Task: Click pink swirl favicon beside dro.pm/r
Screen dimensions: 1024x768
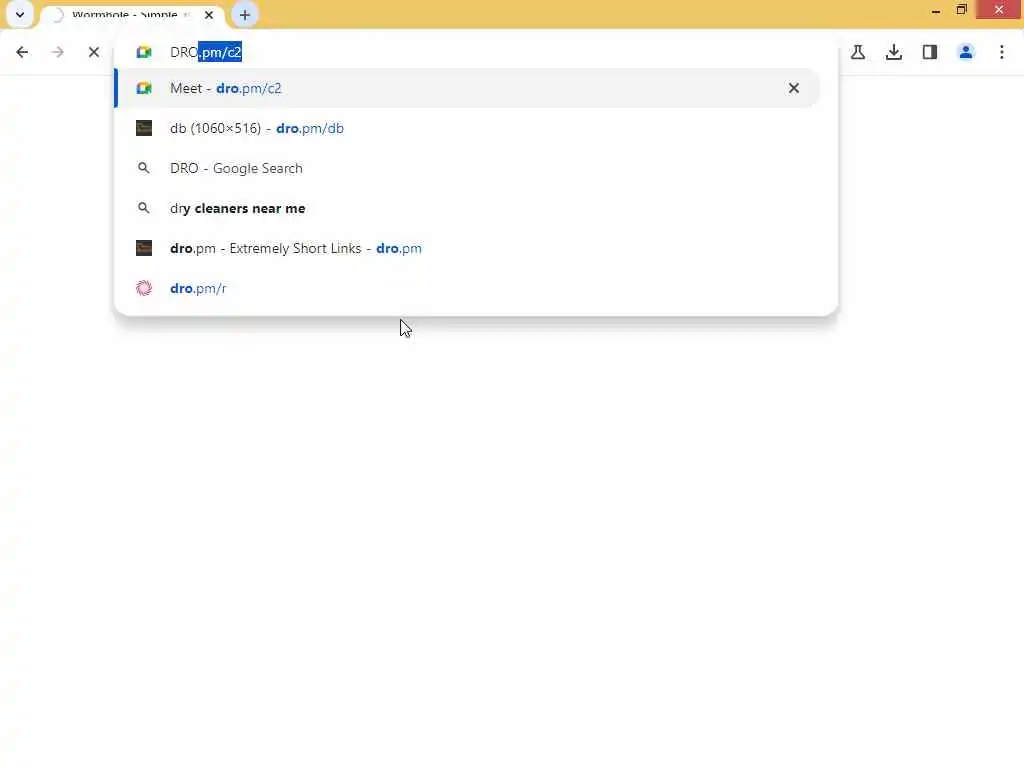Action: tap(144, 288)
